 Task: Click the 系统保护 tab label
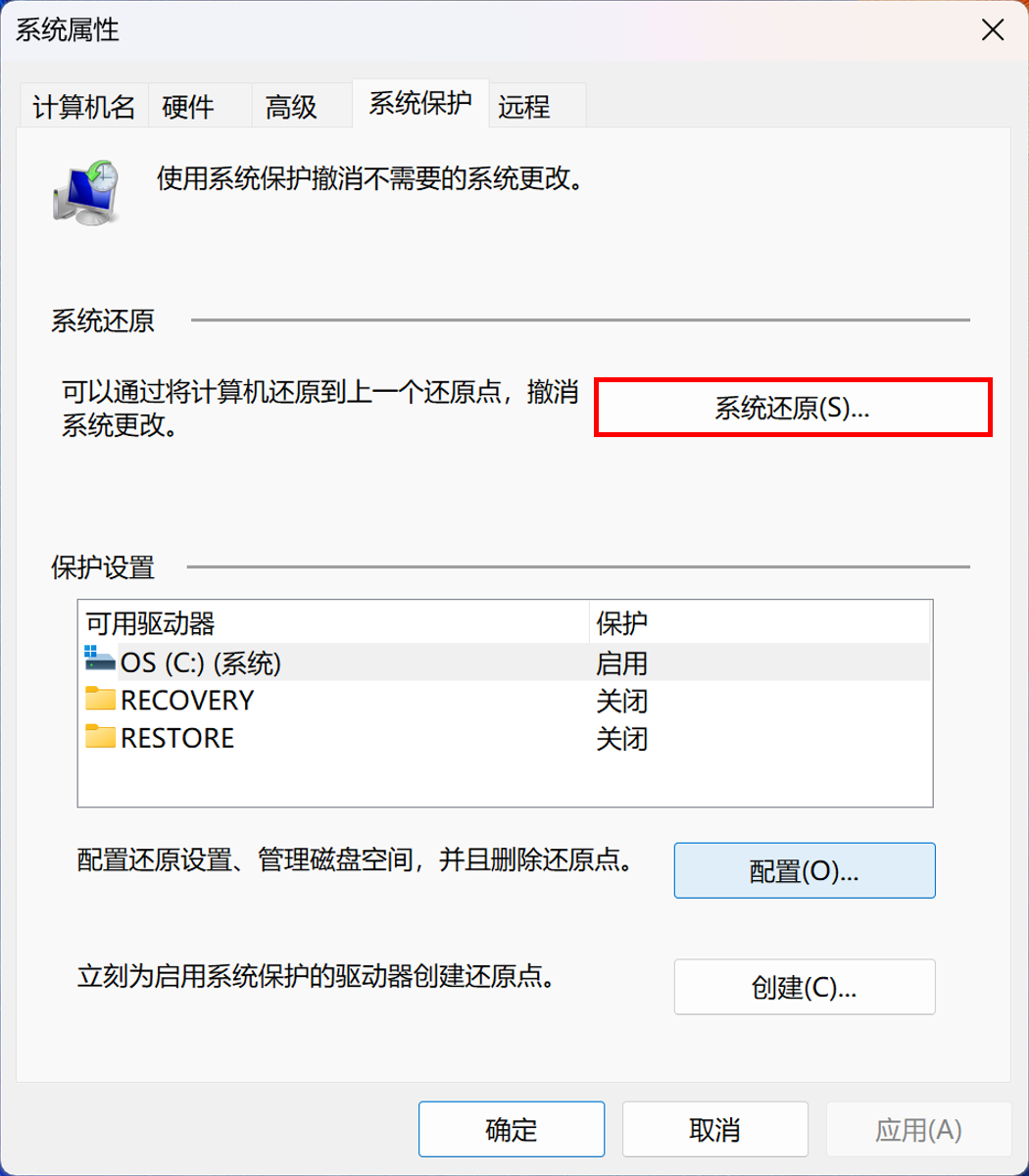click(x=419, y=103)
